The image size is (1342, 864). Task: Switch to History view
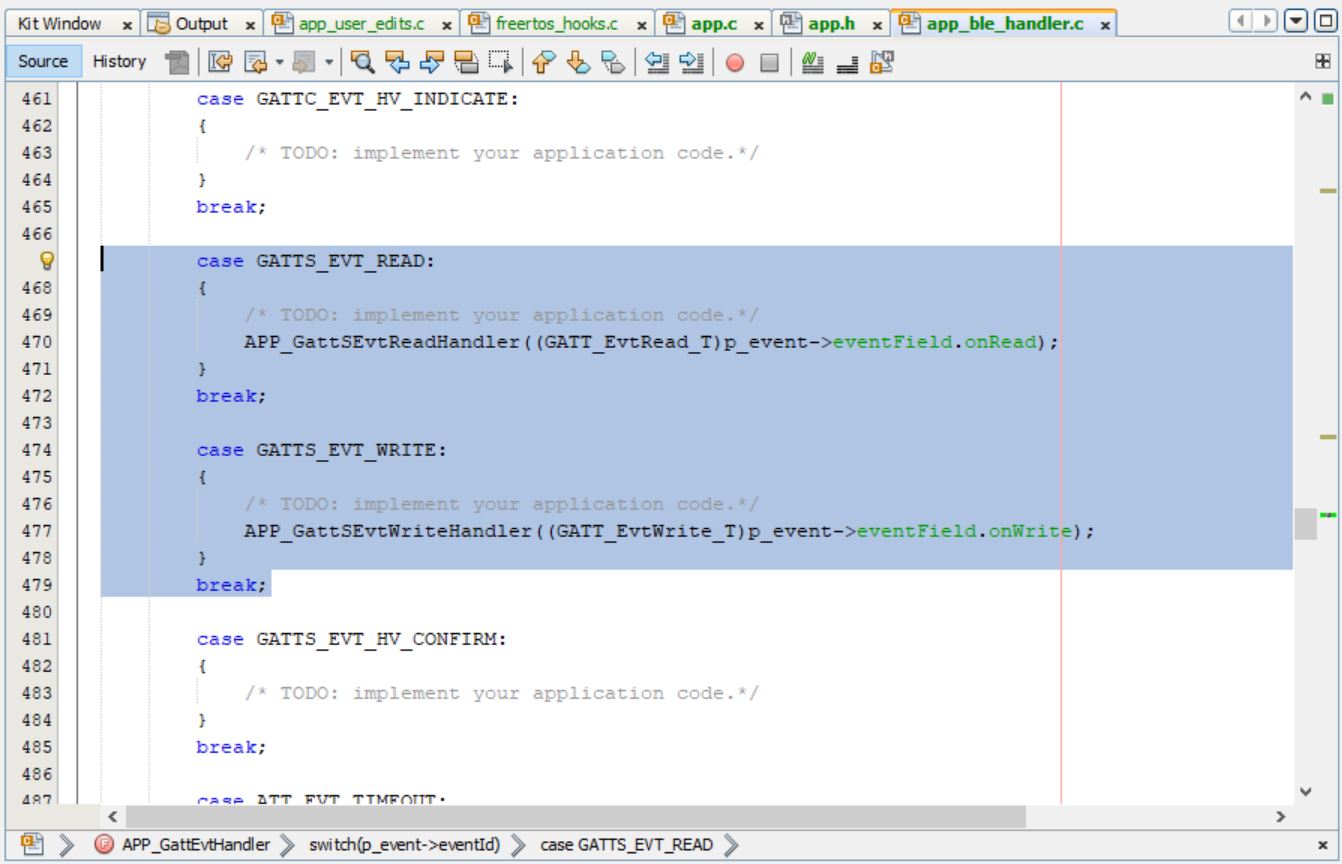click(x=119, y=62)
